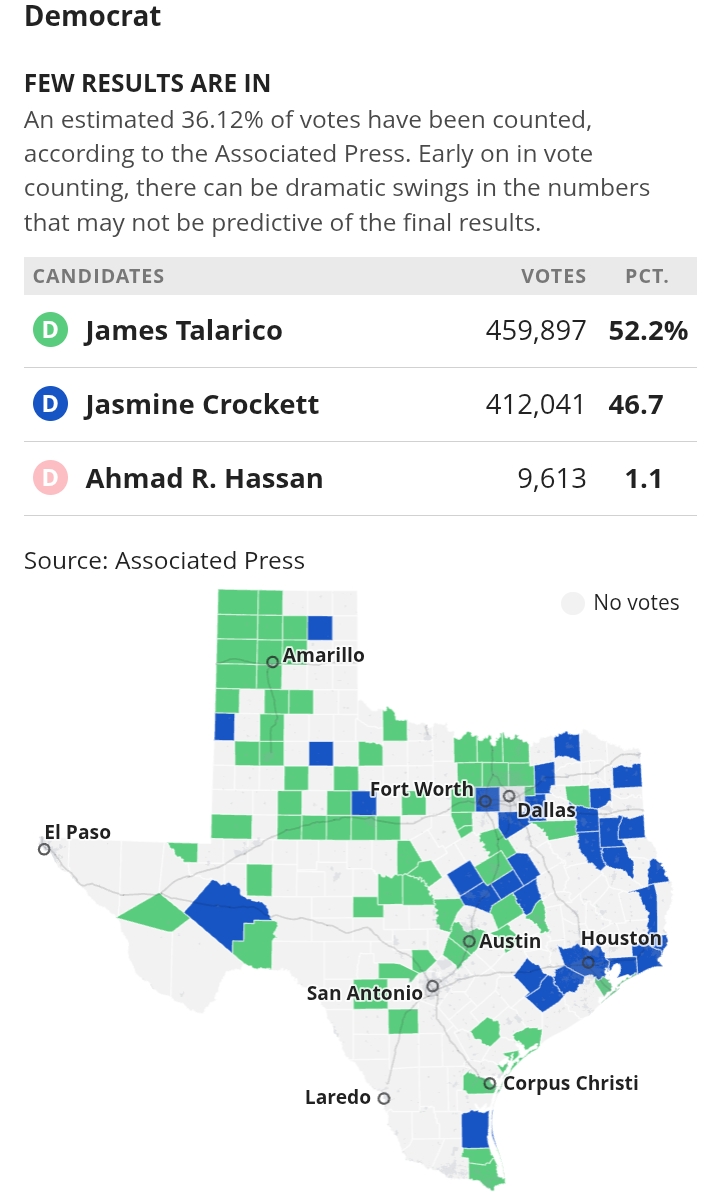Click the Dallas city marker dot

pos(509,796)
